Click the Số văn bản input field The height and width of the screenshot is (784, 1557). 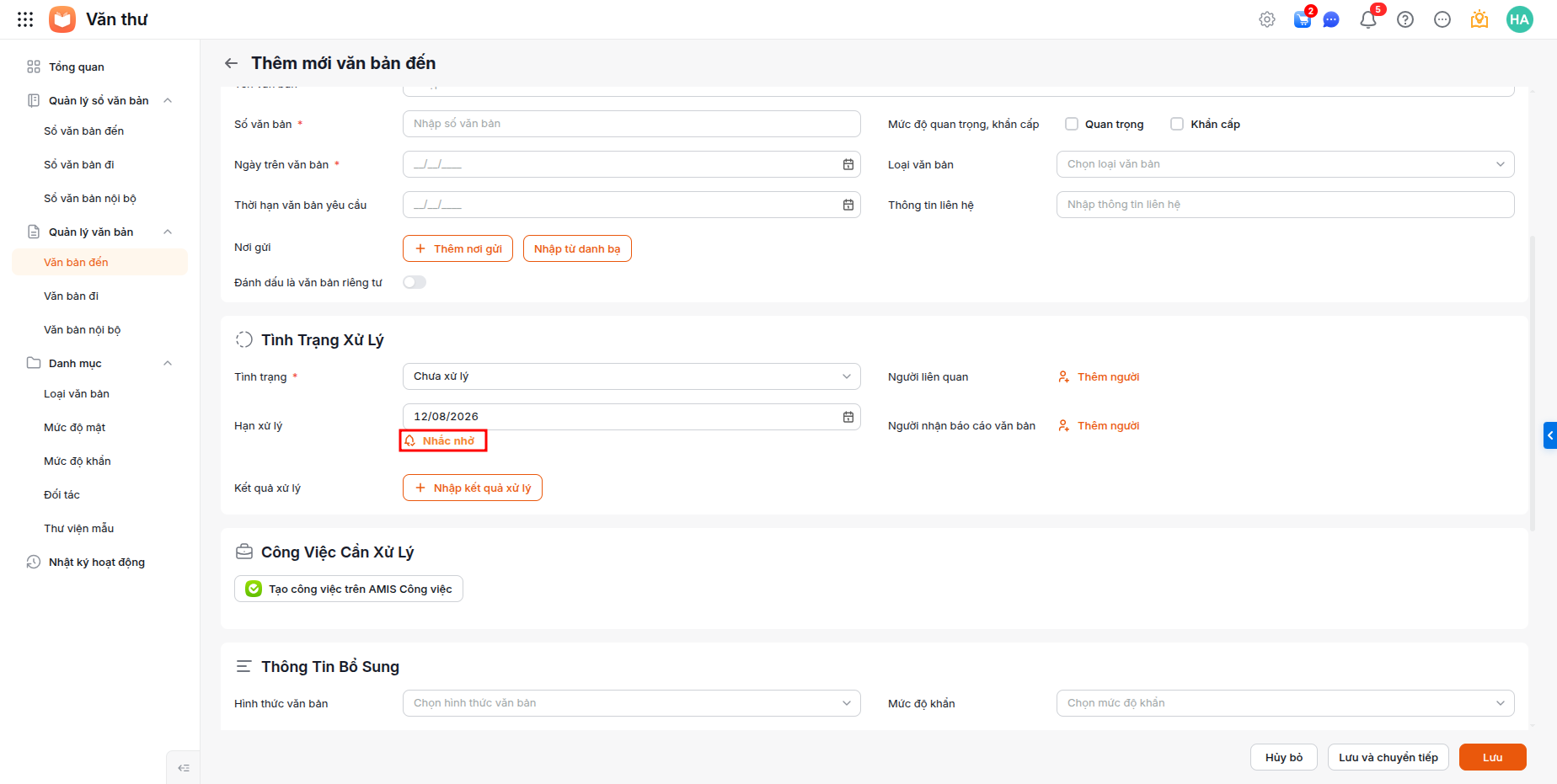pos(631,124)
